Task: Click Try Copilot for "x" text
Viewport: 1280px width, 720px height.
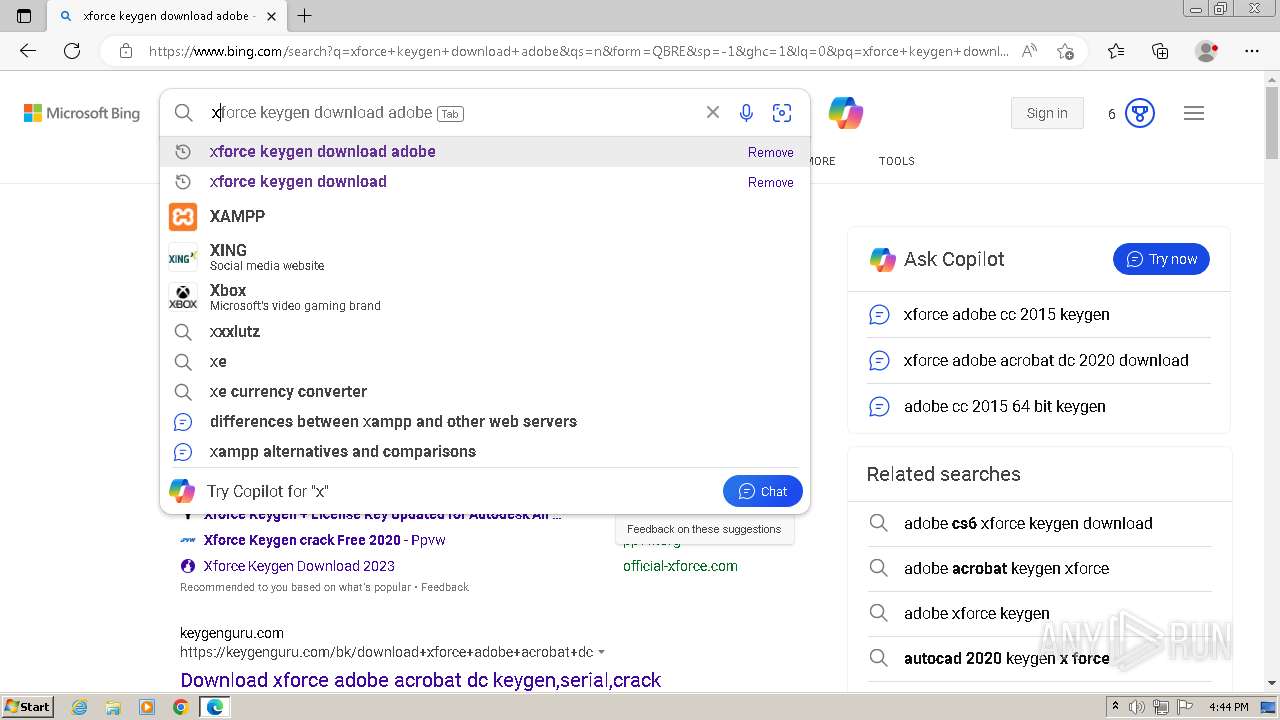Action: (x=267, y=491)
